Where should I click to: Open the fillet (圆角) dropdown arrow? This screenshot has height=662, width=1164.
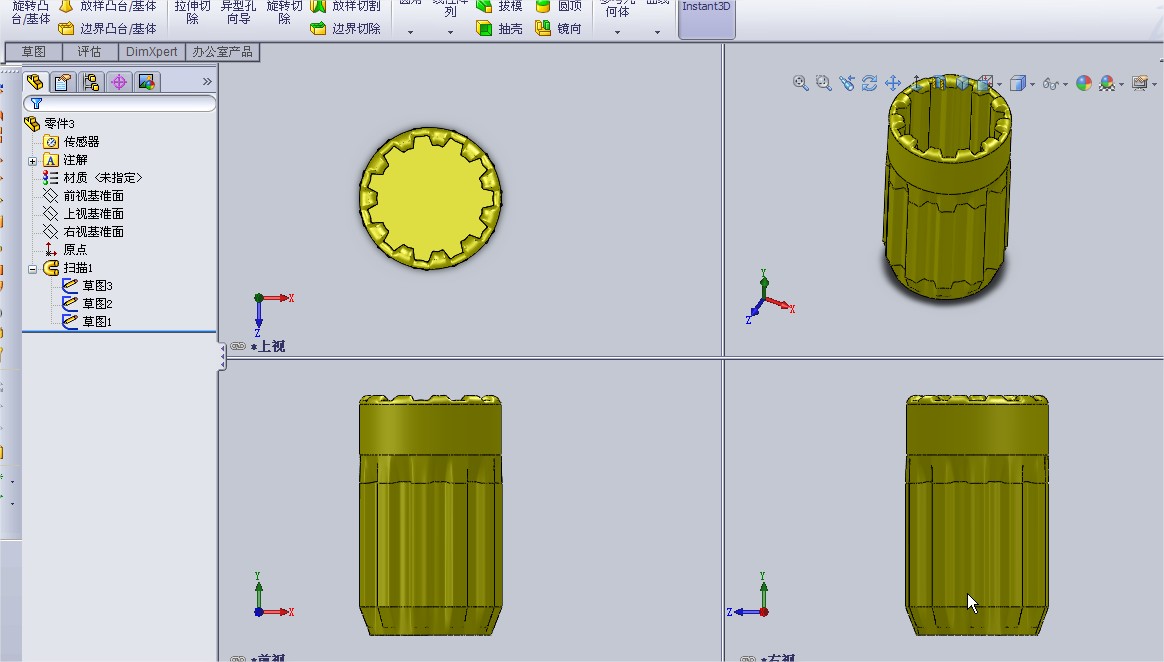pyautogui.click(x=411, y=32)
